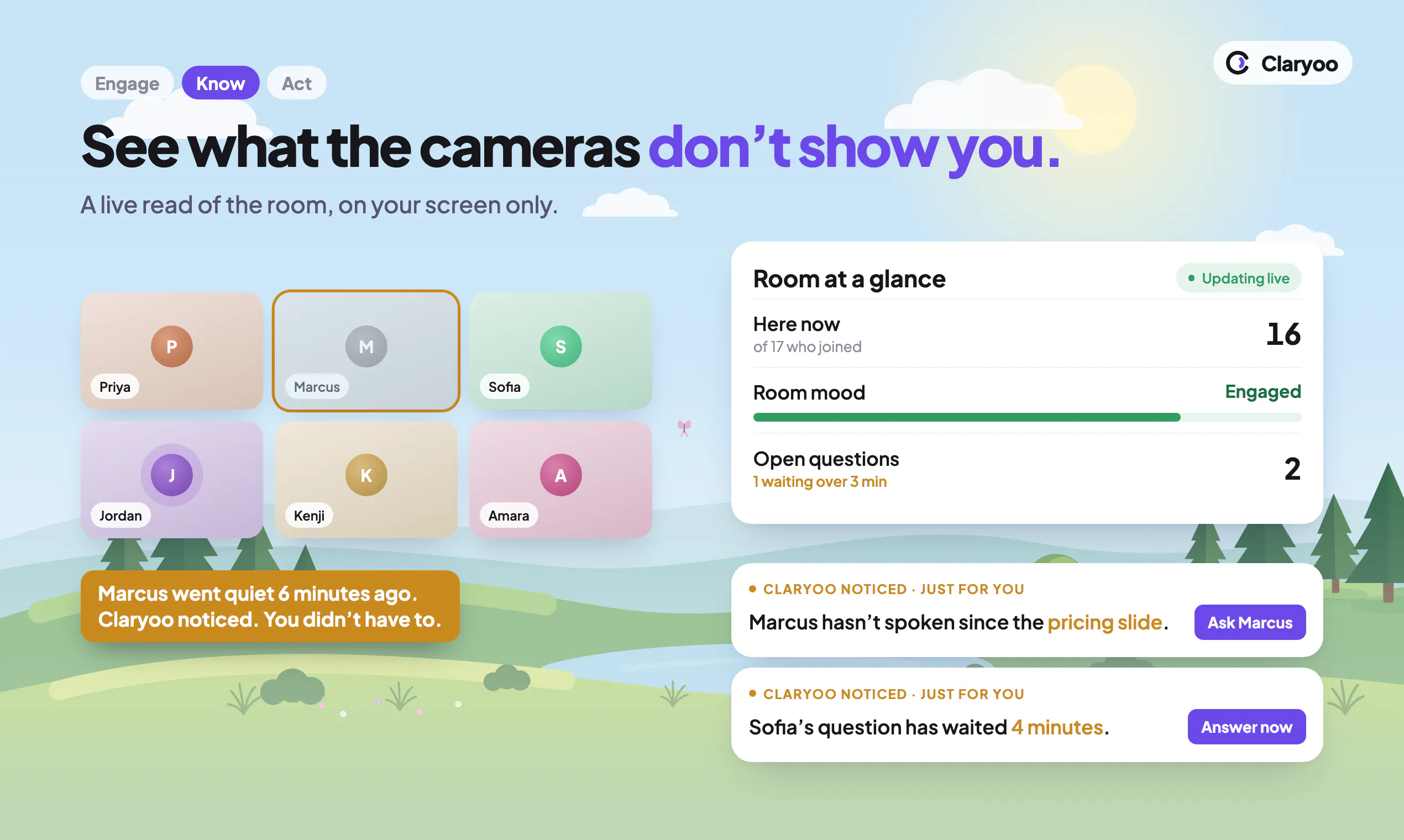Select Sofia's green S avatar
Image resolution: width=1404 pixels, height=840 pixels.
pos(560,347)
